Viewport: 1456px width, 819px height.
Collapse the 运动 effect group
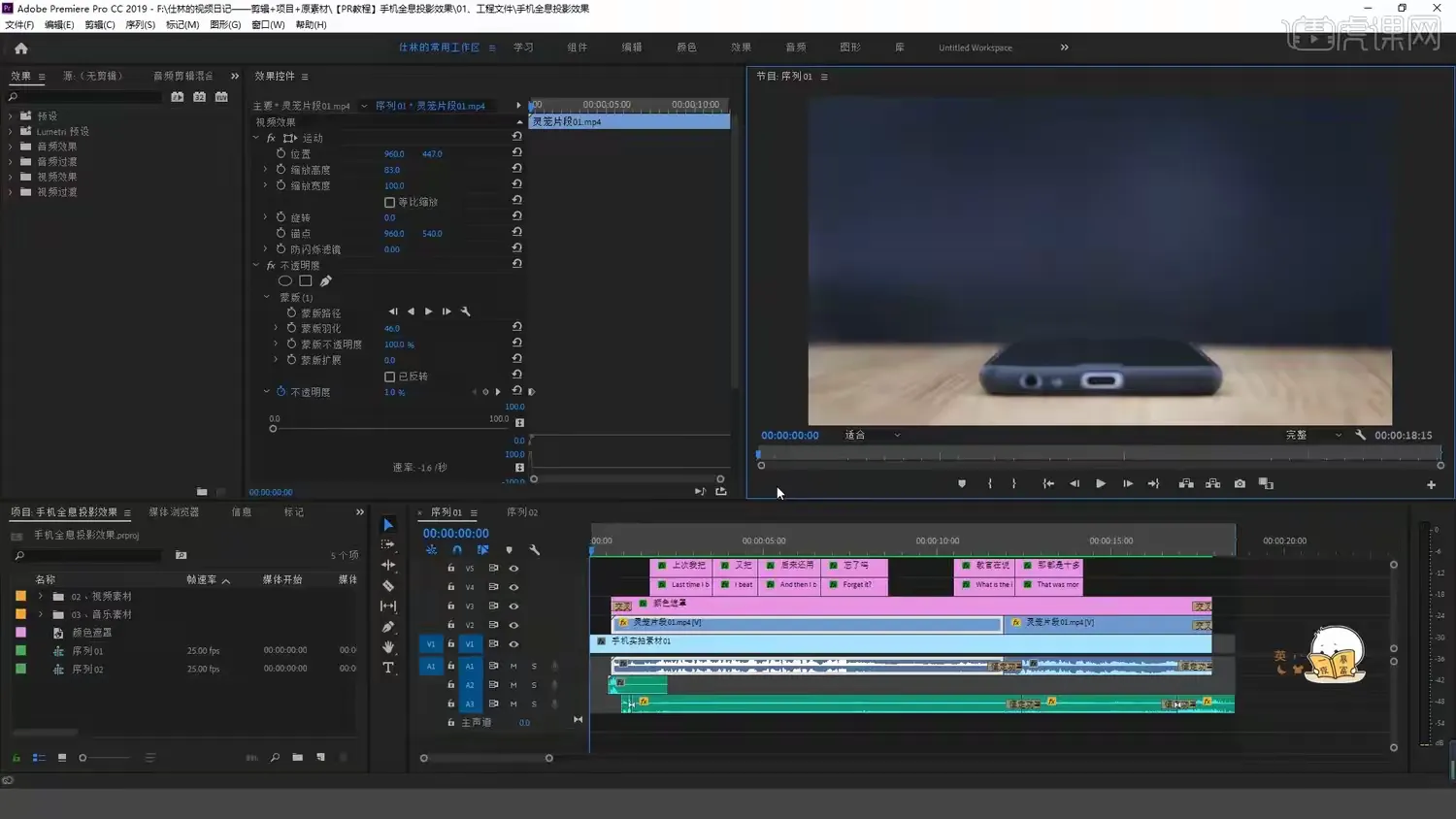click(x=257, y=138)
